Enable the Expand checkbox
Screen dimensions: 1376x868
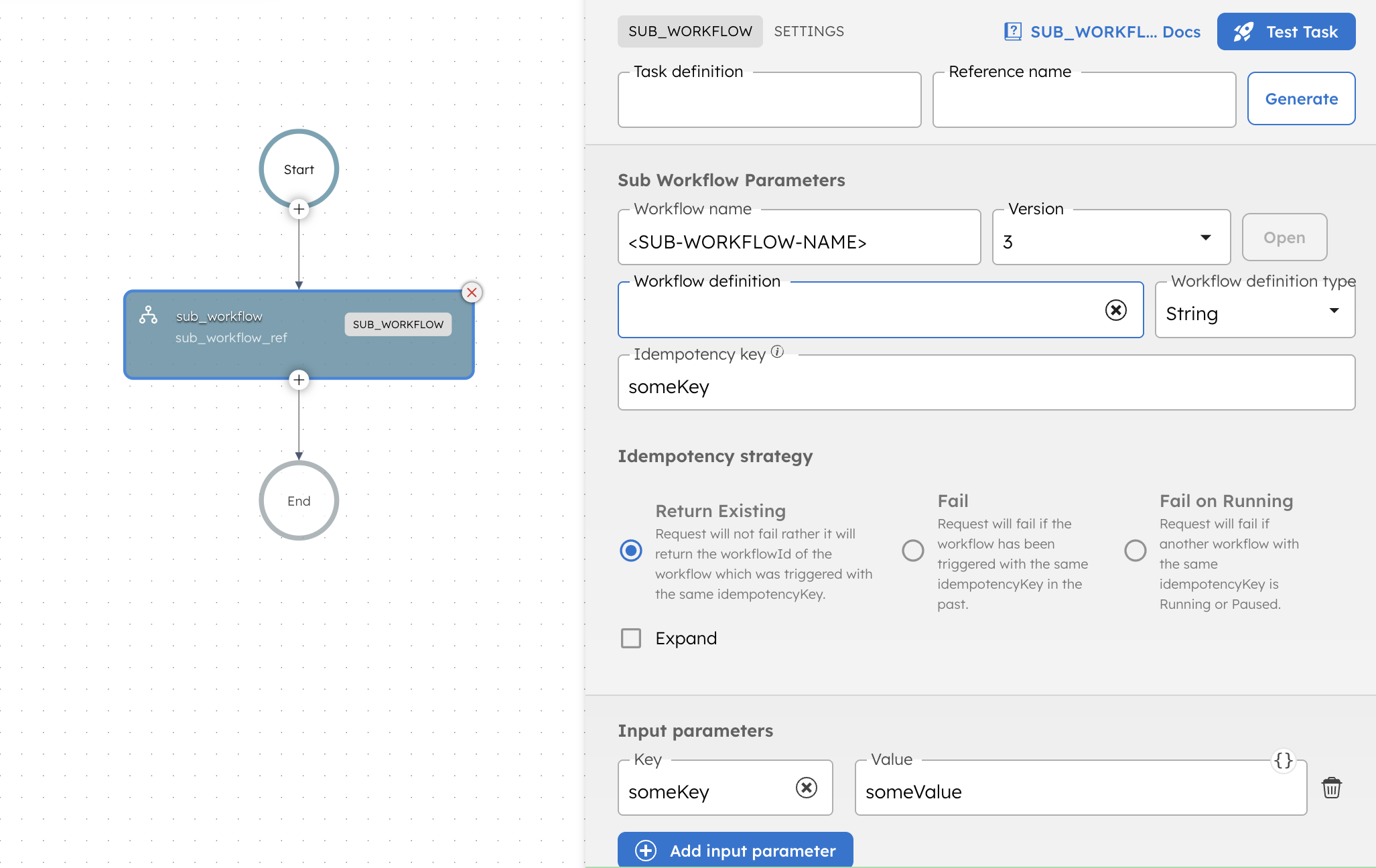tap(630, 638)
